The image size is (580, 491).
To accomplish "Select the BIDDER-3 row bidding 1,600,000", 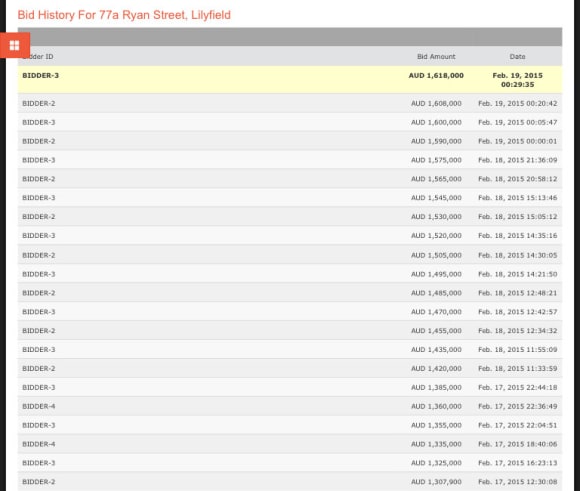I will coord(290,122).
